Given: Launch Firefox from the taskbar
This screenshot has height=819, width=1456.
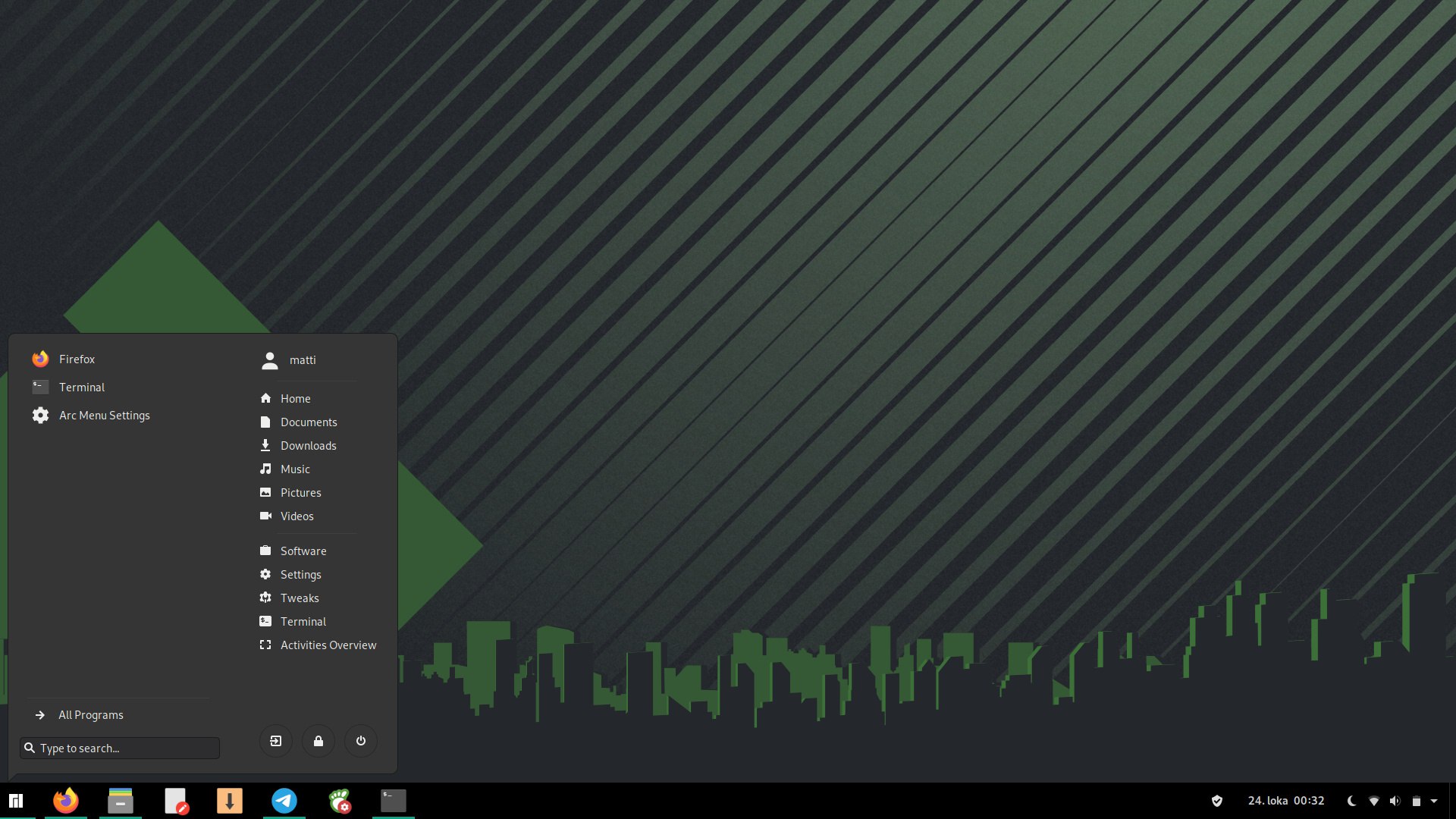Looking at the screenshot, I should click(x=66, y=801).
